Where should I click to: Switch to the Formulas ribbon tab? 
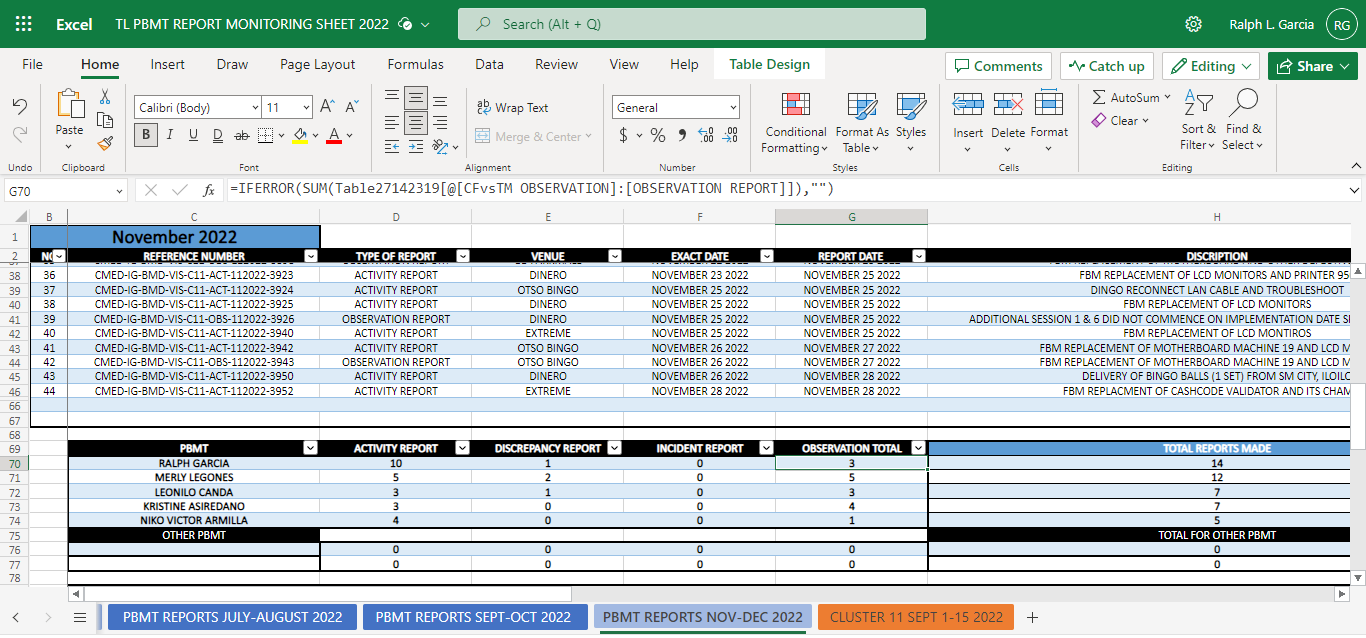click(x=415, y=64)
